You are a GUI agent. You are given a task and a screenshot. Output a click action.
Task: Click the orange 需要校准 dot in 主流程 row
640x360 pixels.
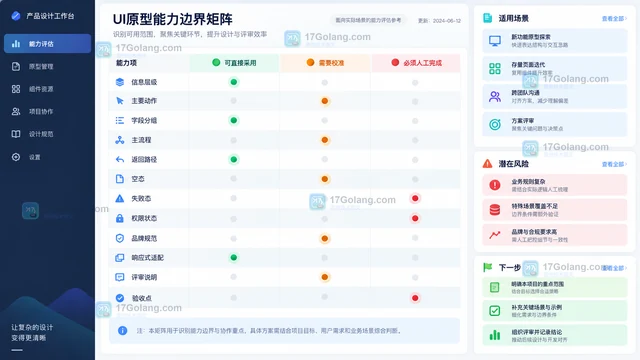click(x=324, y=140)
